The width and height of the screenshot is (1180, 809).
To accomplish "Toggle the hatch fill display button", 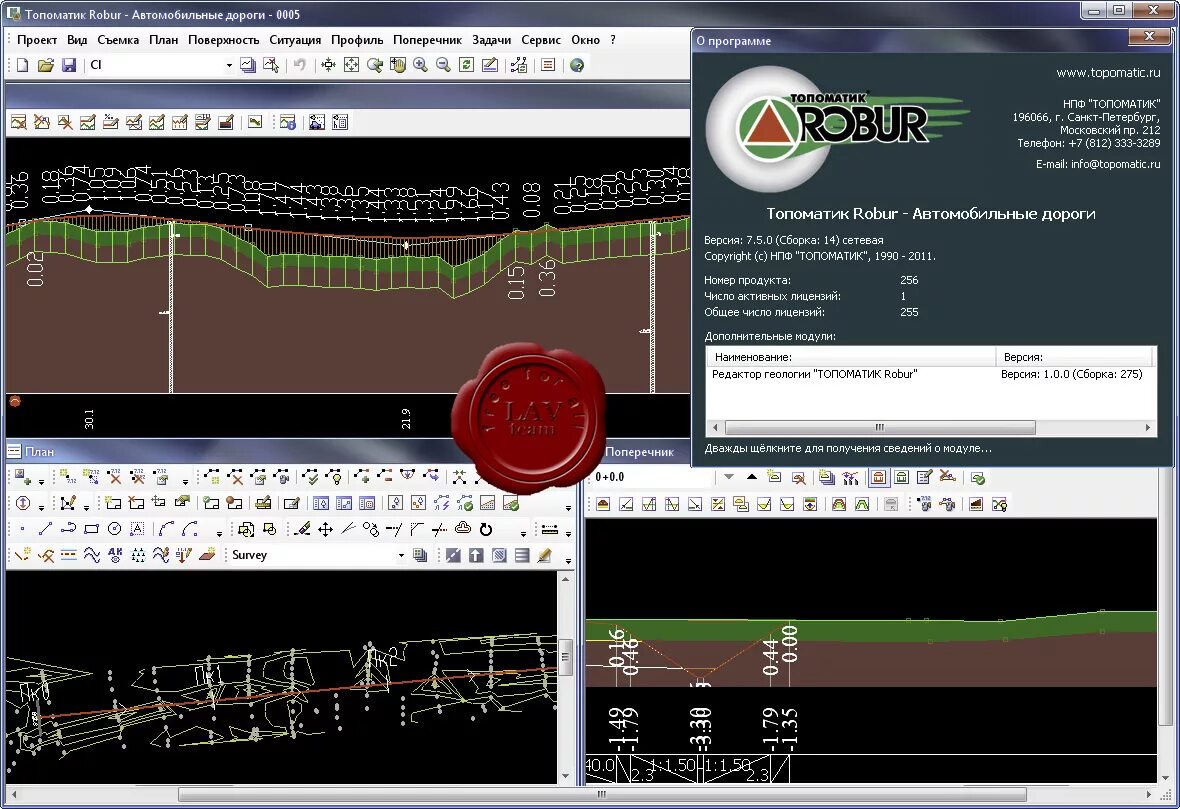I will click(499, 555).
